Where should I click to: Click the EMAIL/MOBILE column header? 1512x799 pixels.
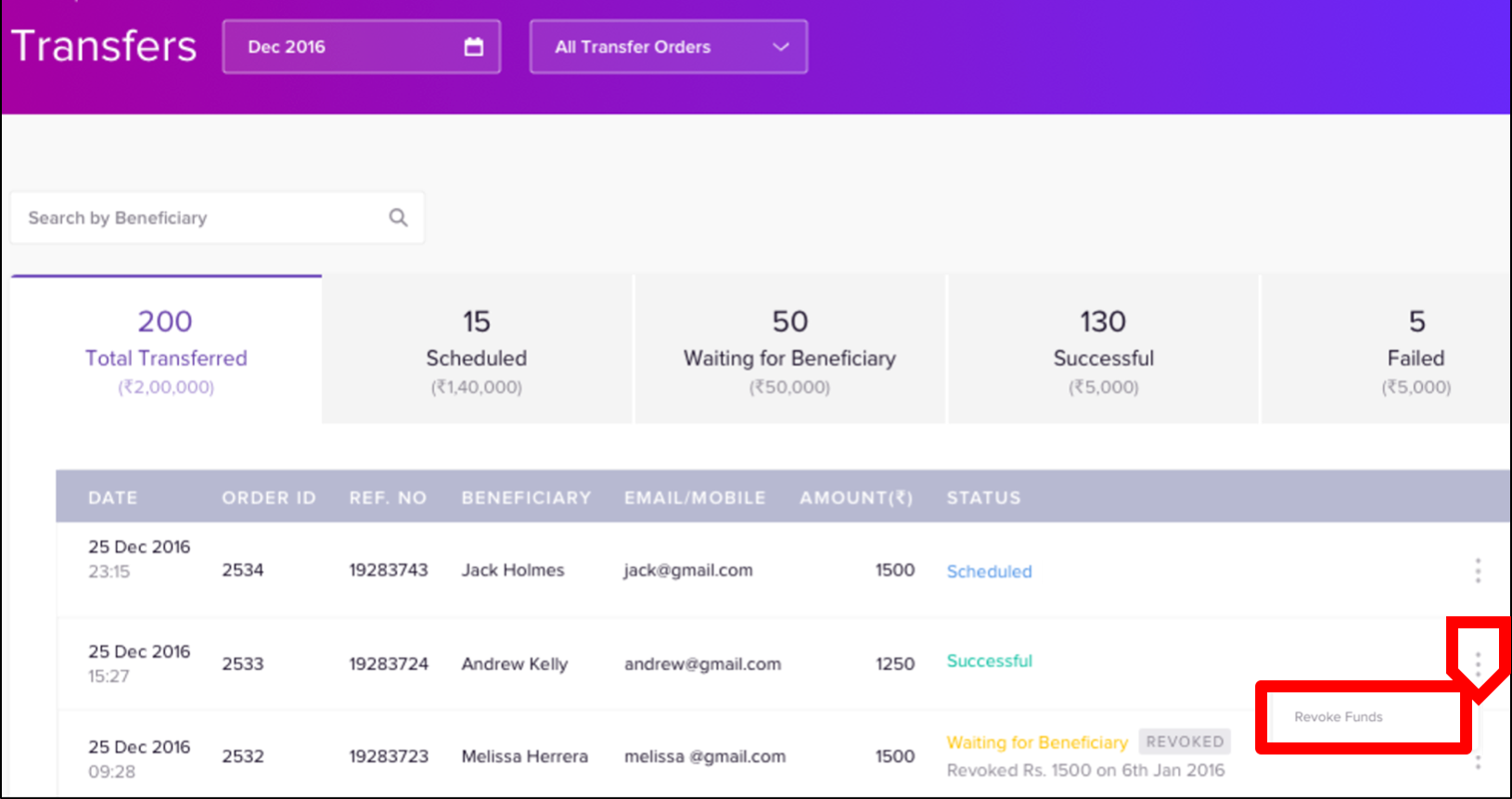[x=695, y=497]
